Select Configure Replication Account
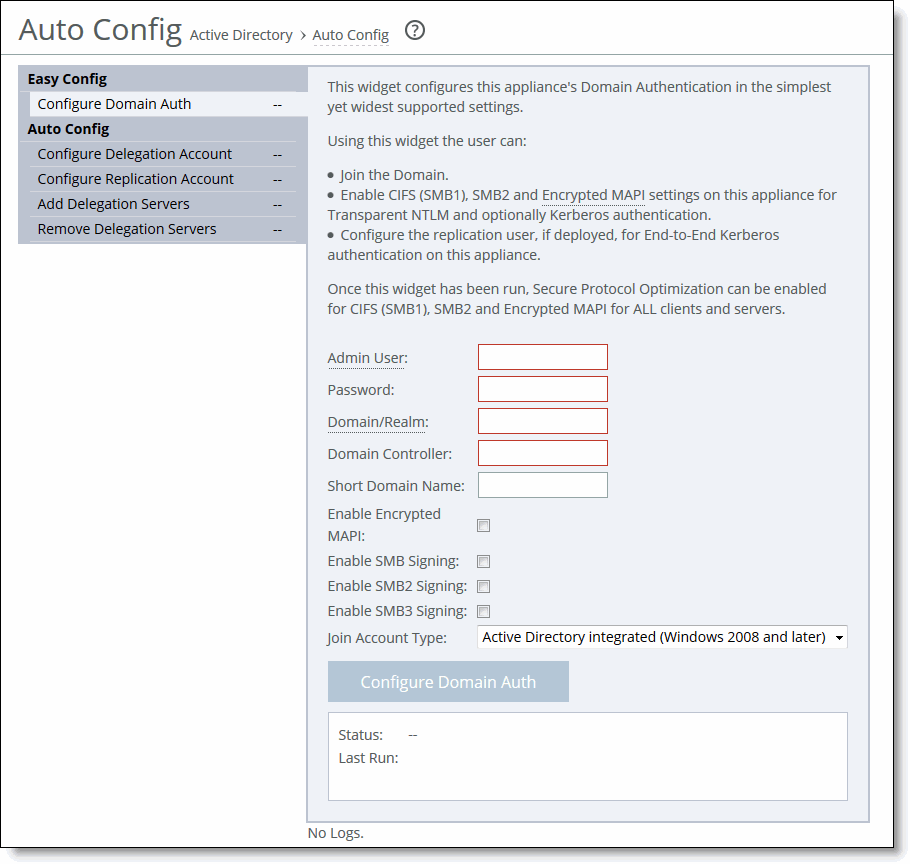This screenshot has width=910, height=864. (x=134, y=178)
